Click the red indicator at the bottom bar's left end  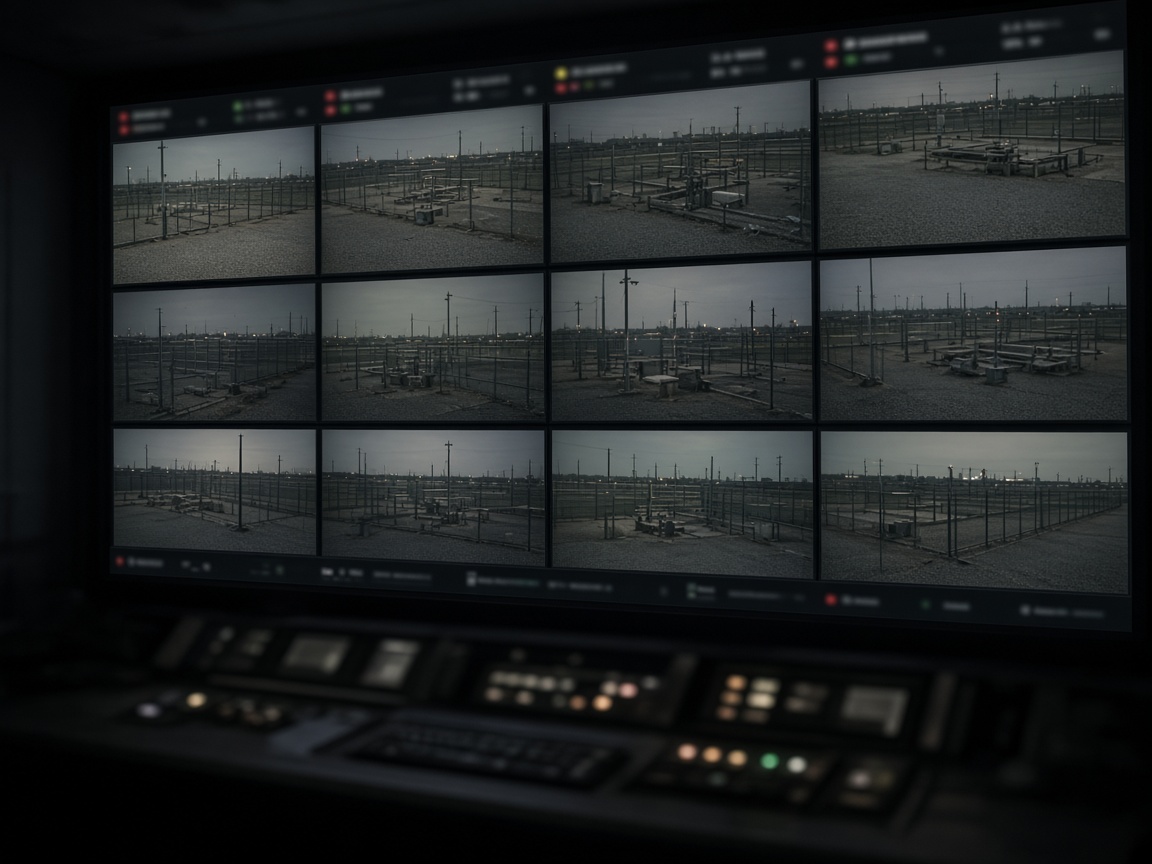(120, 562)
